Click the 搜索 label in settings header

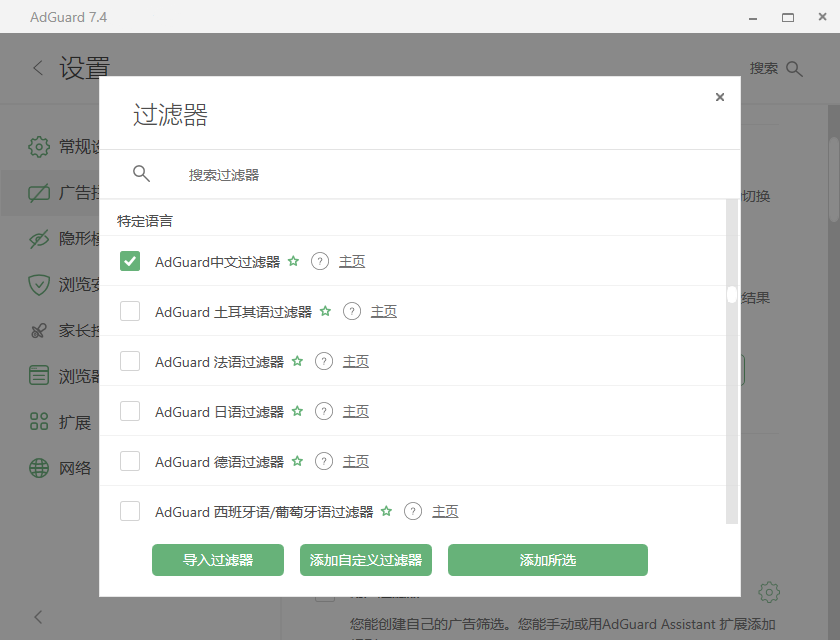pyautogui.click(x=763, y=69)
